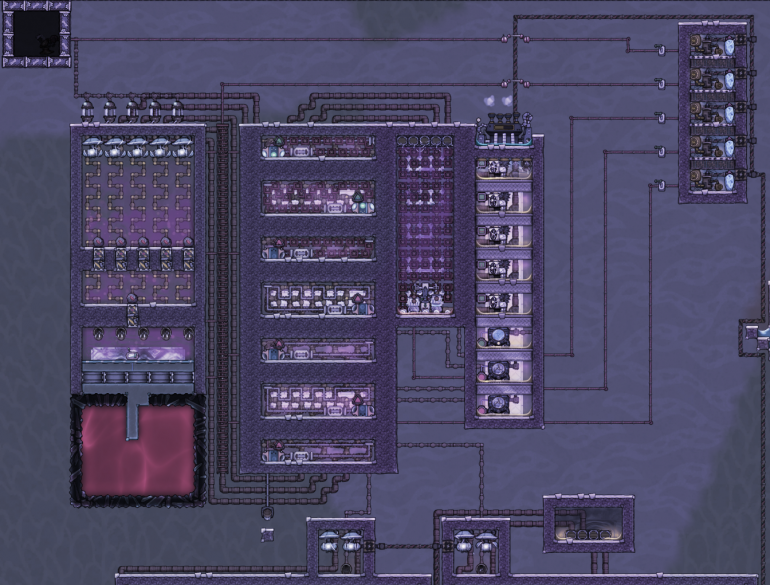This screenshot has height=585, width=770.
Task: Select the pink-triangle machine in the third central room
Action: [276, 249]
